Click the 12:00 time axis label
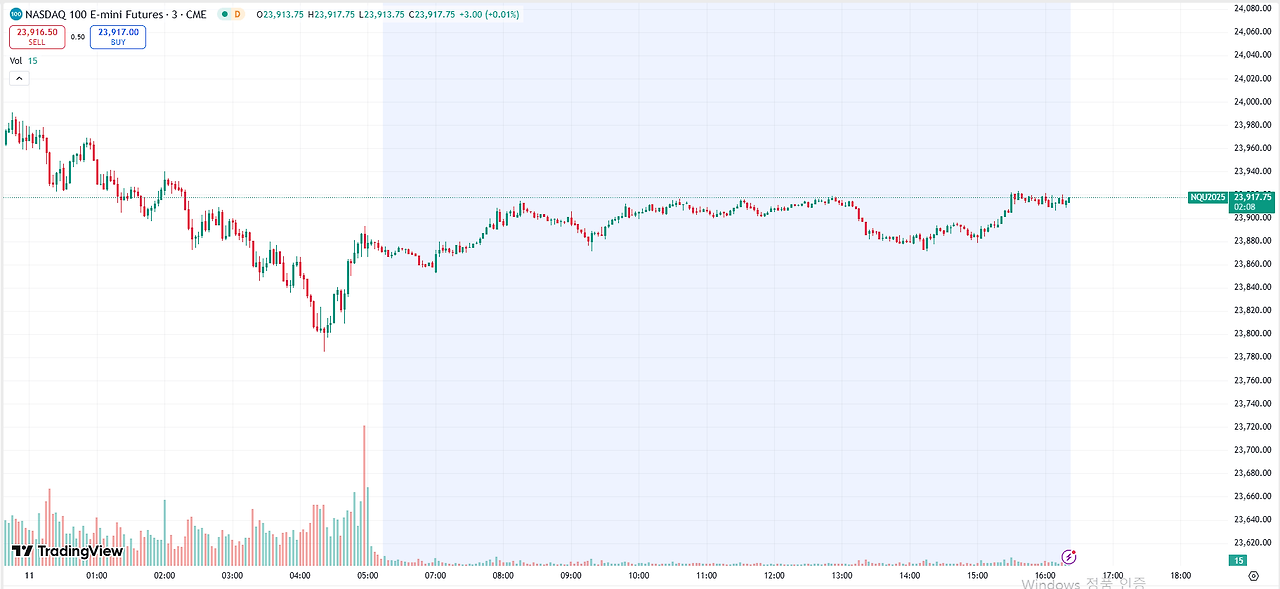Viewport: 1280px width, 589px height. coord(774,576)
